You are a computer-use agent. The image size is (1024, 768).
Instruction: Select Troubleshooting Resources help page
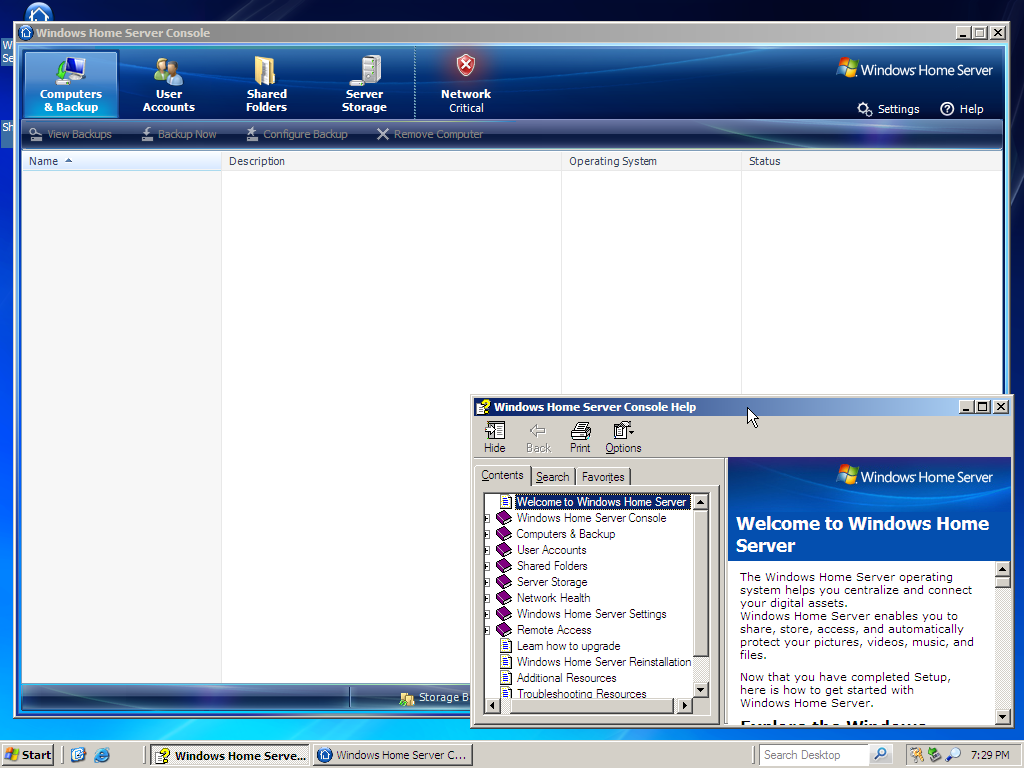point(581,693)
